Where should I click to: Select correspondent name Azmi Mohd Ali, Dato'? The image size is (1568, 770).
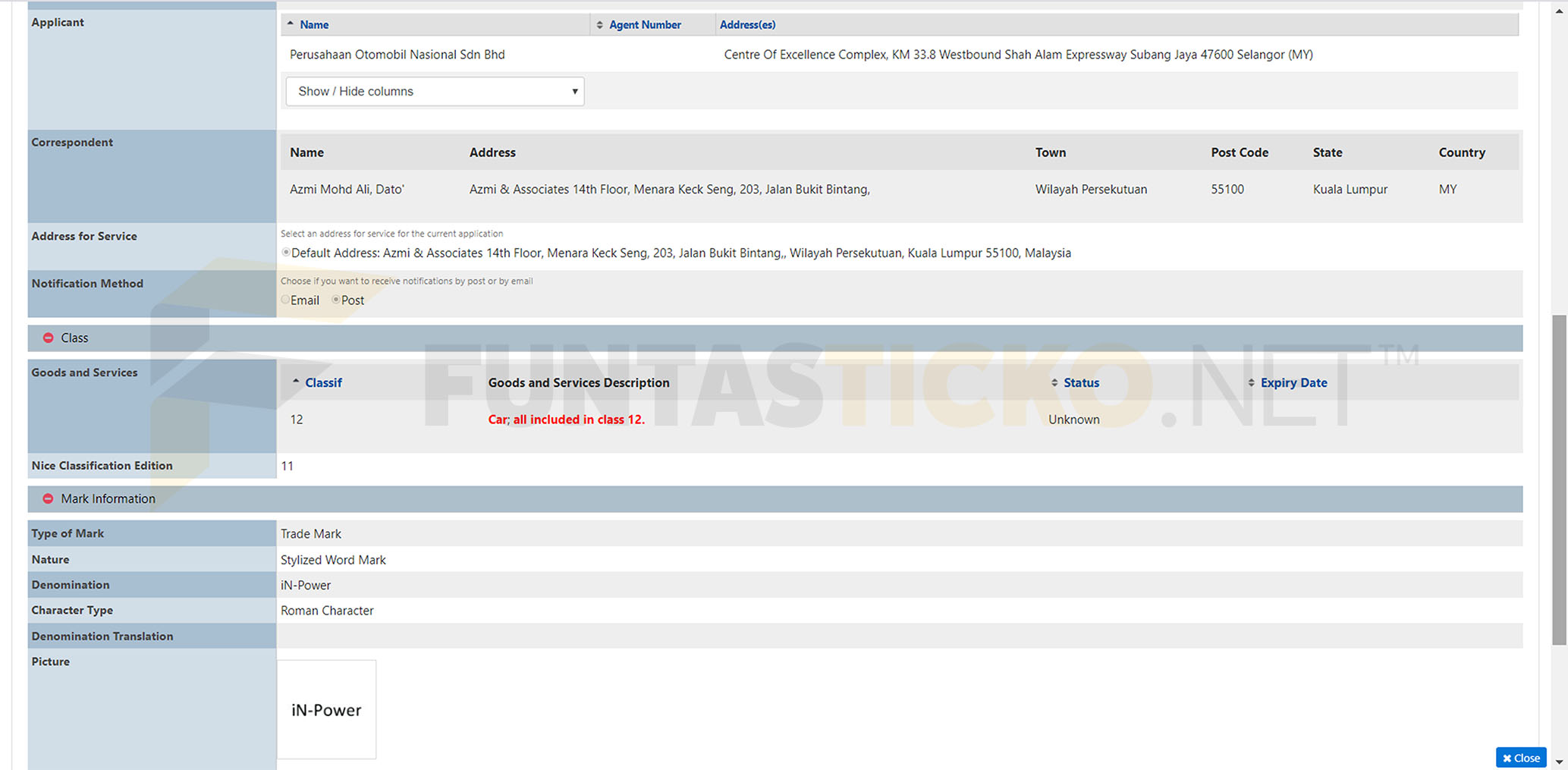point(347,189)
